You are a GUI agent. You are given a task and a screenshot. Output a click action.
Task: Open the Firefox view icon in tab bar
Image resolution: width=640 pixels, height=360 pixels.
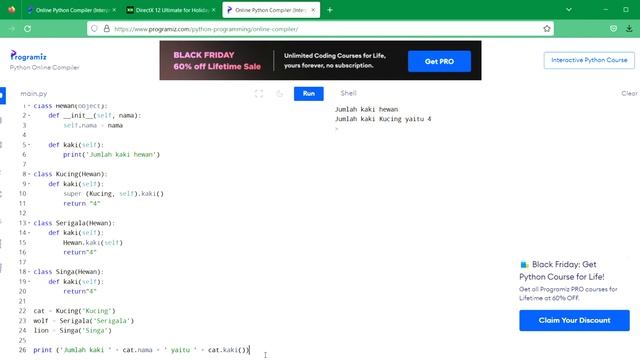tap(11, 9)
